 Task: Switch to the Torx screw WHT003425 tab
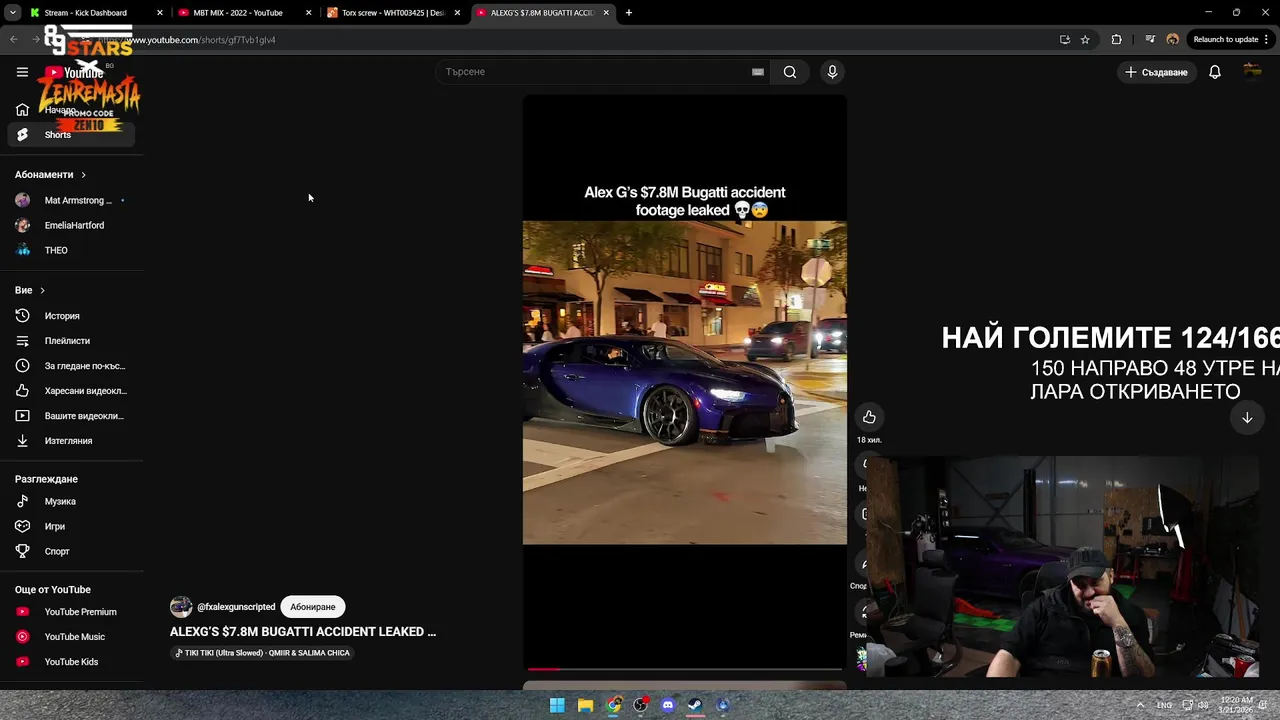393,13
